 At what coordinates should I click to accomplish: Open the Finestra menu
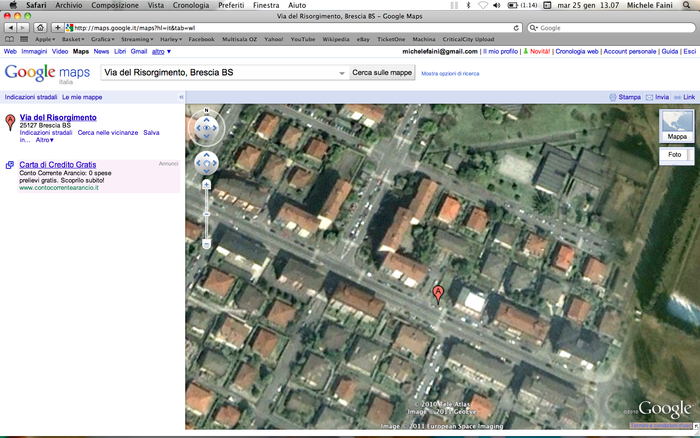click(266, 5)
